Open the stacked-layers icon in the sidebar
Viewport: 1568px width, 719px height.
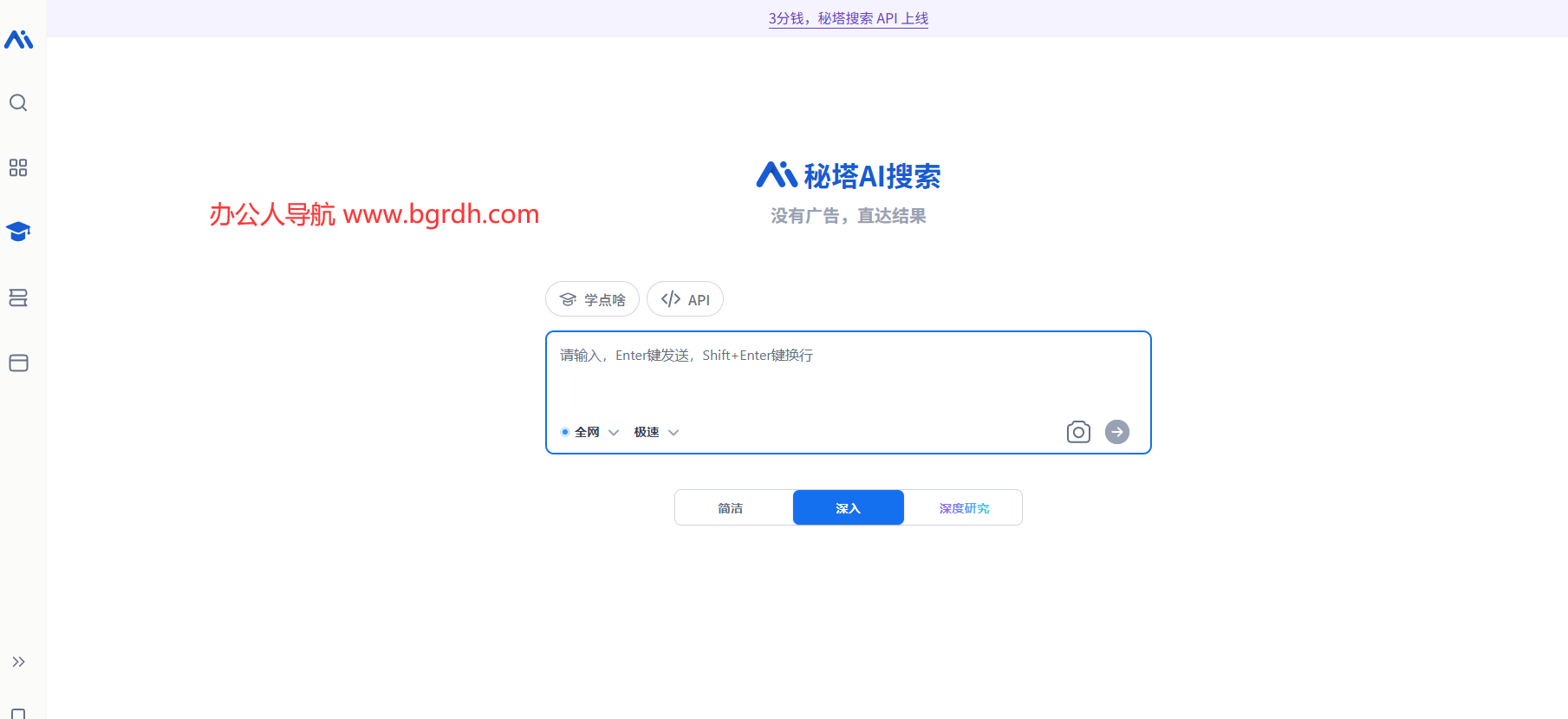18,297
